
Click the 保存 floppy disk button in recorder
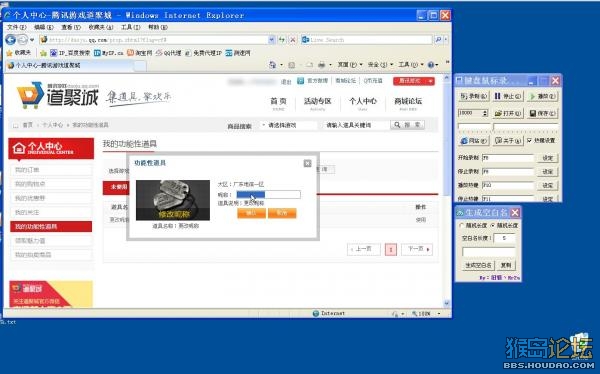pyautogui.click(x=542, y=113)
